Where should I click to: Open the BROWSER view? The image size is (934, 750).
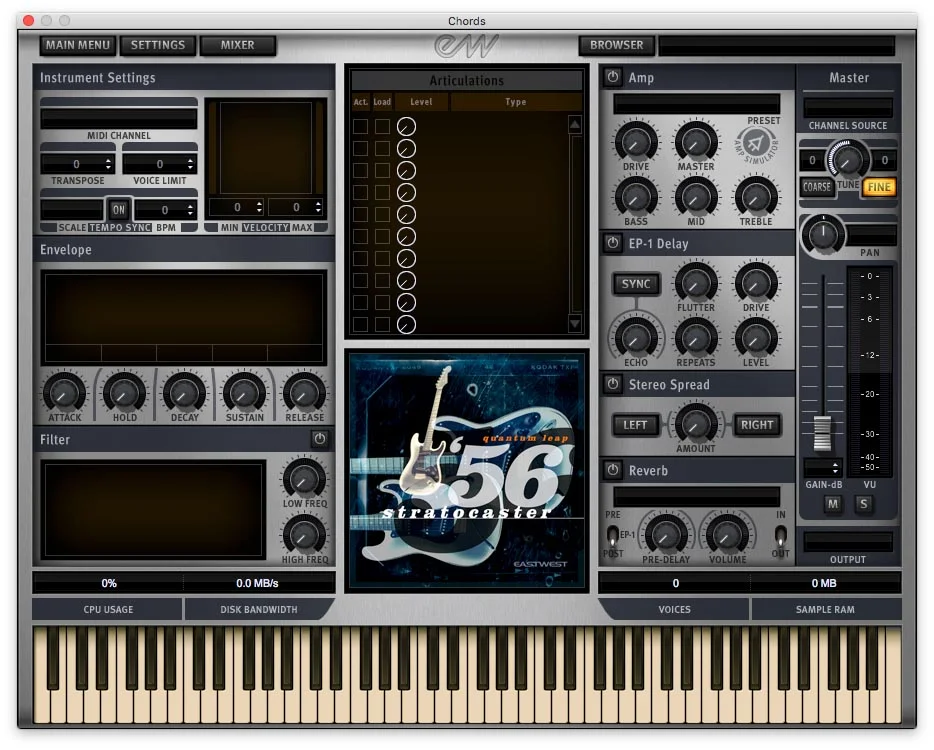pos(617,45)
